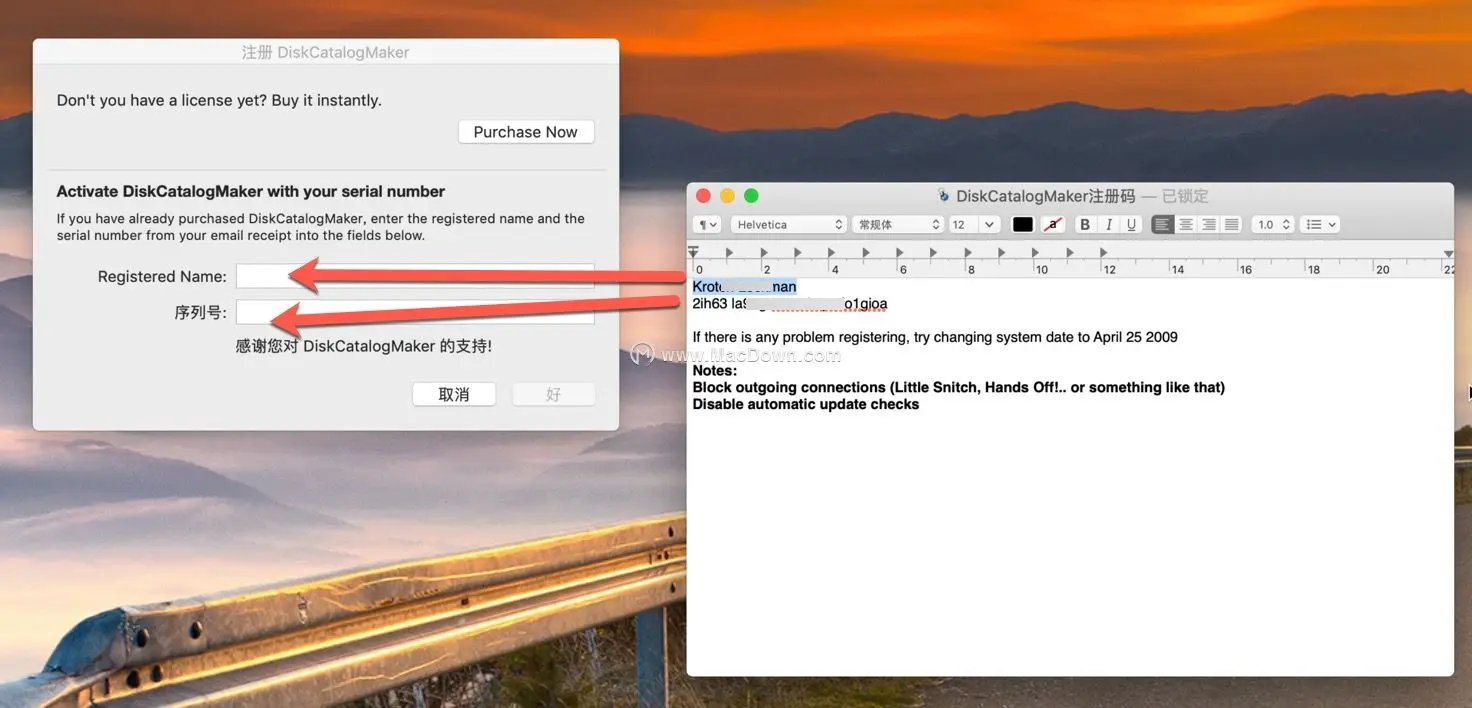The height and width of the screenshot is (708, 1472).
Task: Click 'Activate DiskCatalogMaker with your serial number' heading
Action: coord(251,191)
